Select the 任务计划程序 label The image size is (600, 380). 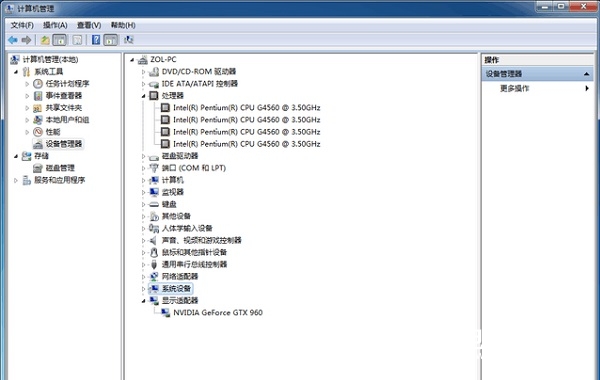coord(67,83)
